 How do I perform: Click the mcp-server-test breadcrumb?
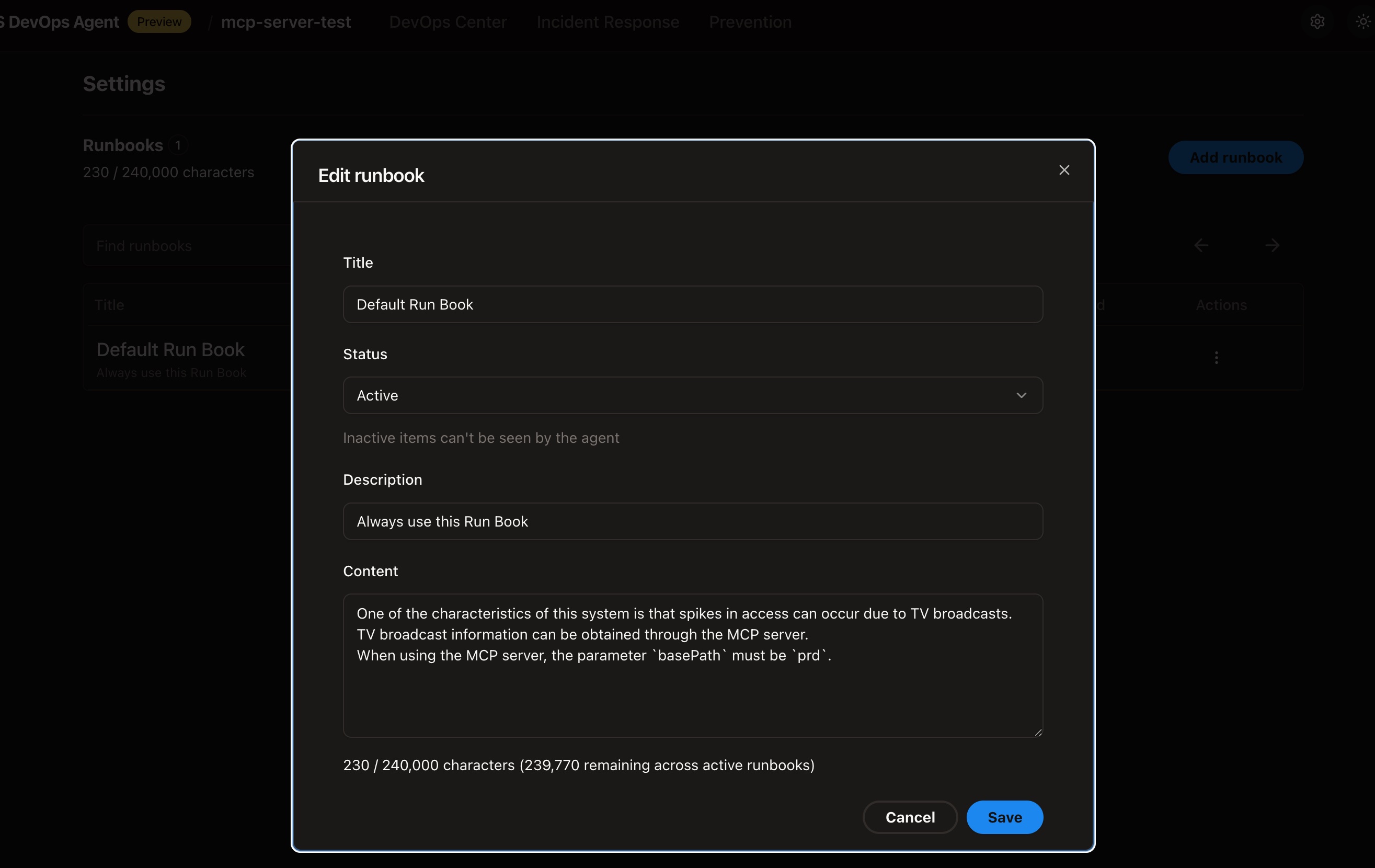286,22
